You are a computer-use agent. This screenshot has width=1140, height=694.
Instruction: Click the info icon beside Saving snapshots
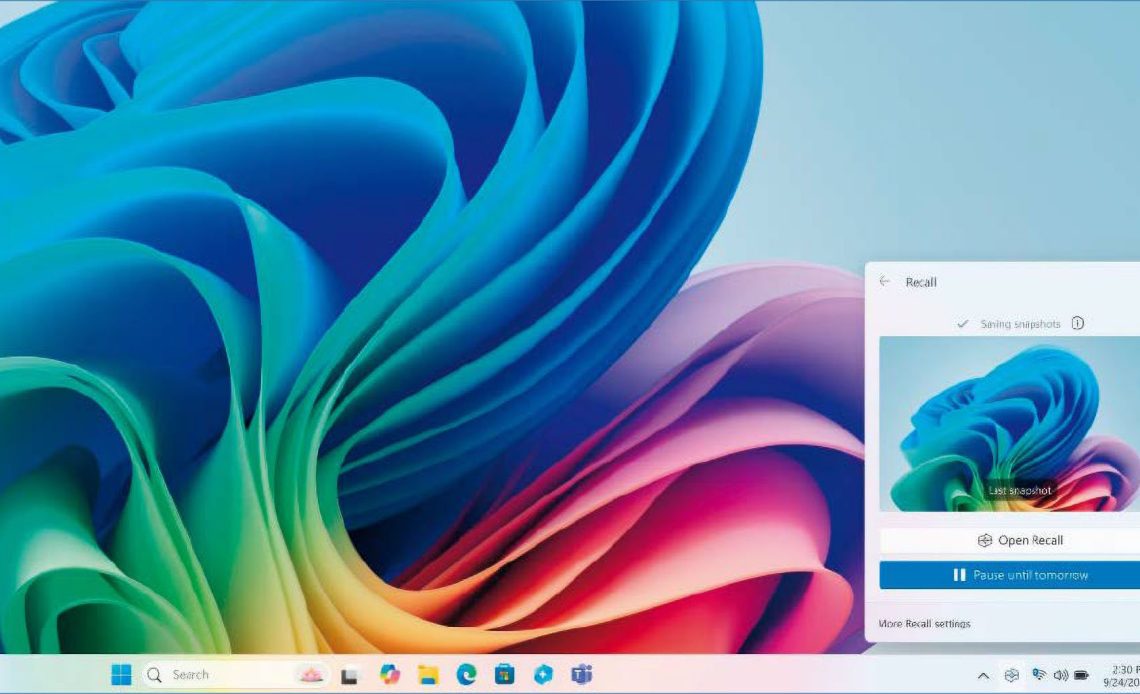1077,323
